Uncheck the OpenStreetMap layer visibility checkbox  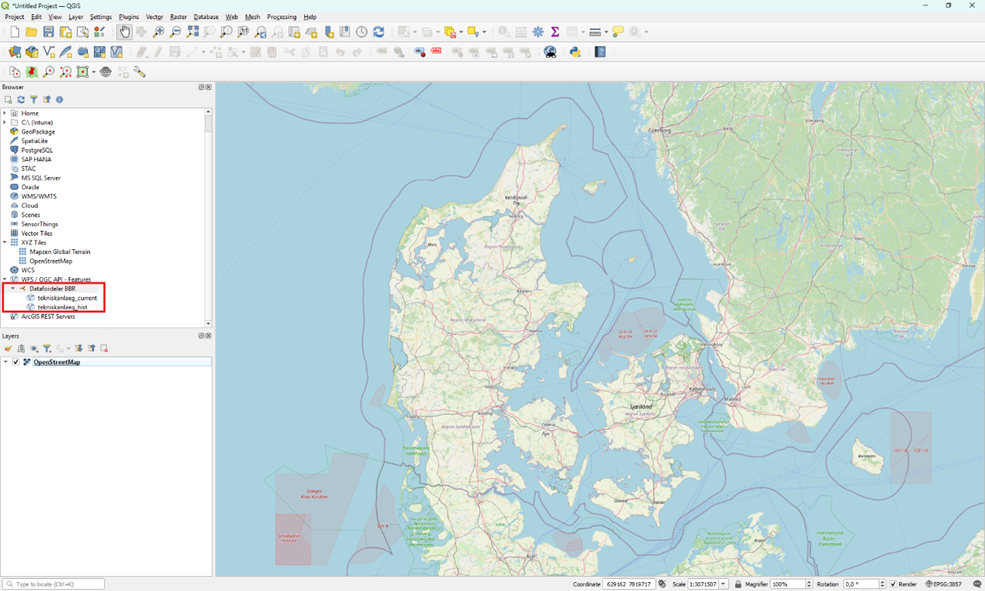[16, 362]
